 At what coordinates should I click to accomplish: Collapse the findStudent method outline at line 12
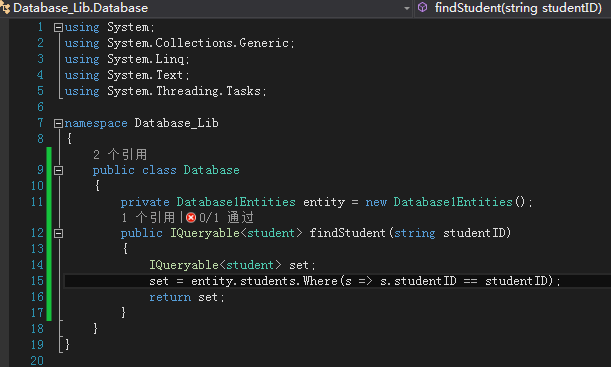click(58, 233)
